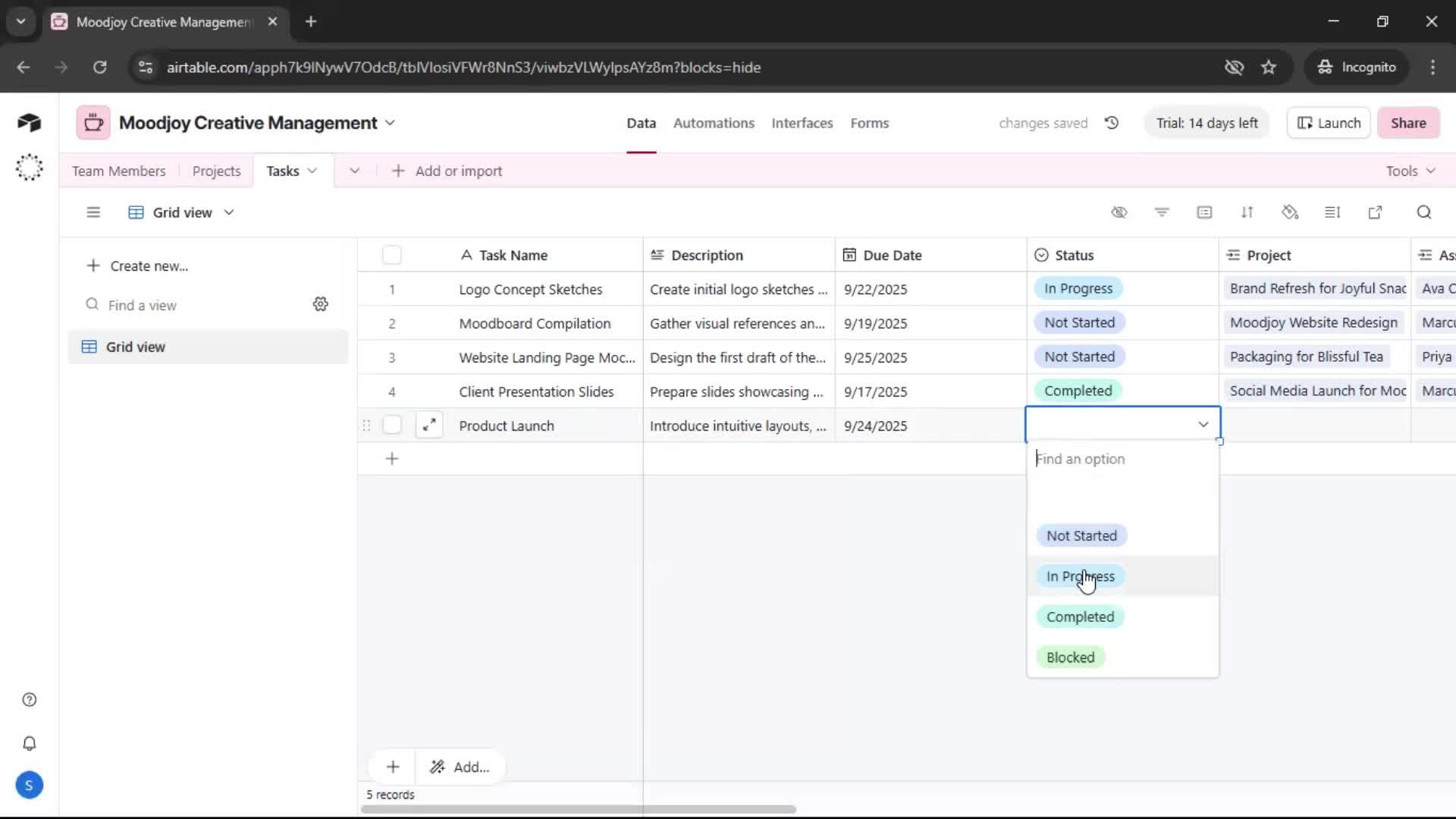
Task: Switch to the Forms tab
Action: click(x=869, y=123)
